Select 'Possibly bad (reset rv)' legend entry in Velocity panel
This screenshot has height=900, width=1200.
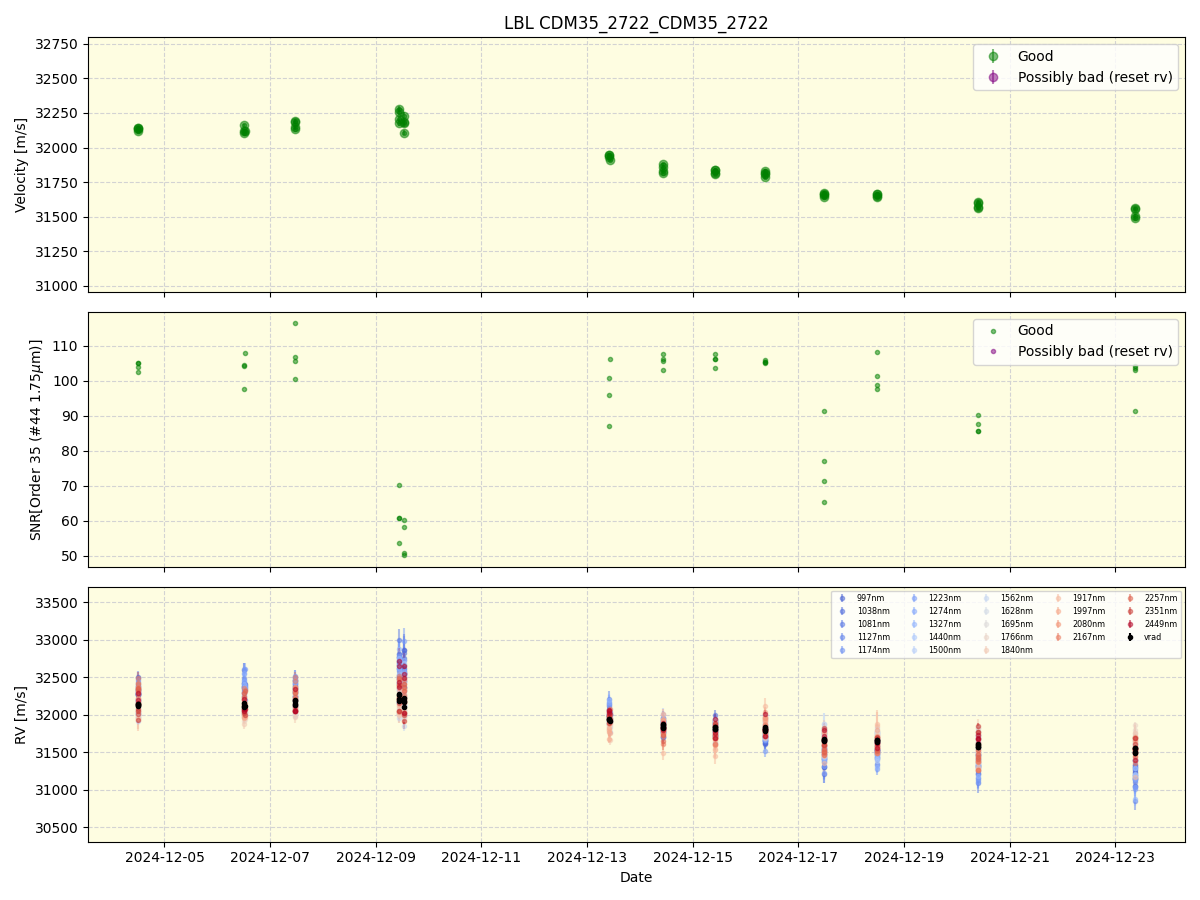coord(1095,77)
